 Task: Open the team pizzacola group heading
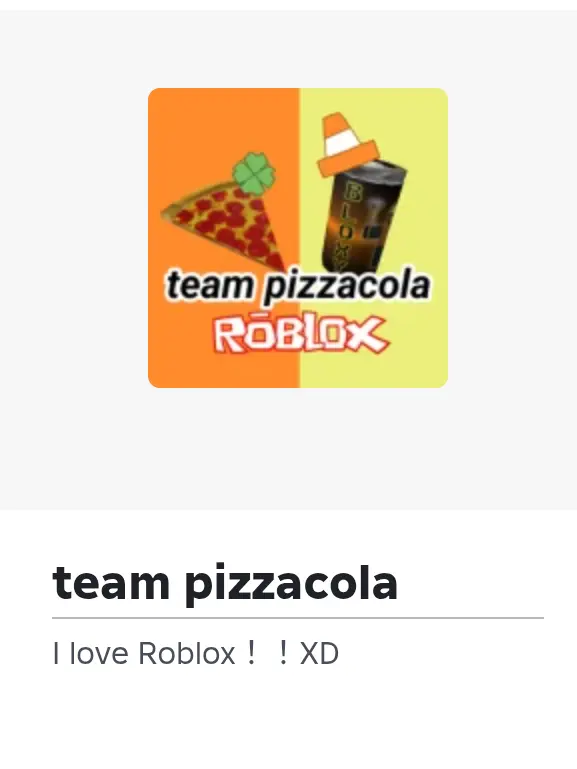coord(225,583)
